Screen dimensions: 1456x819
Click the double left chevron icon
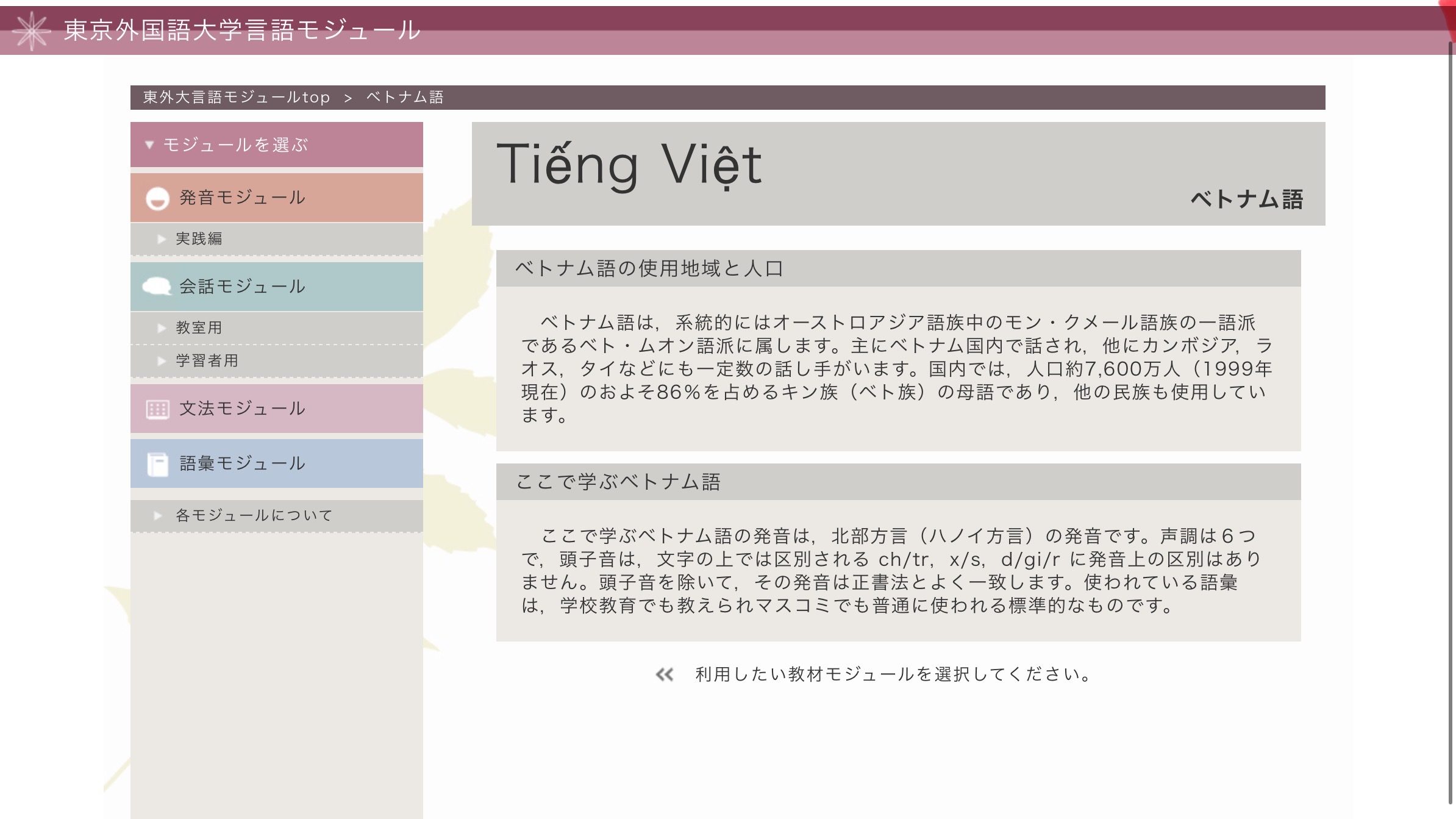click(x=664, y=674)
